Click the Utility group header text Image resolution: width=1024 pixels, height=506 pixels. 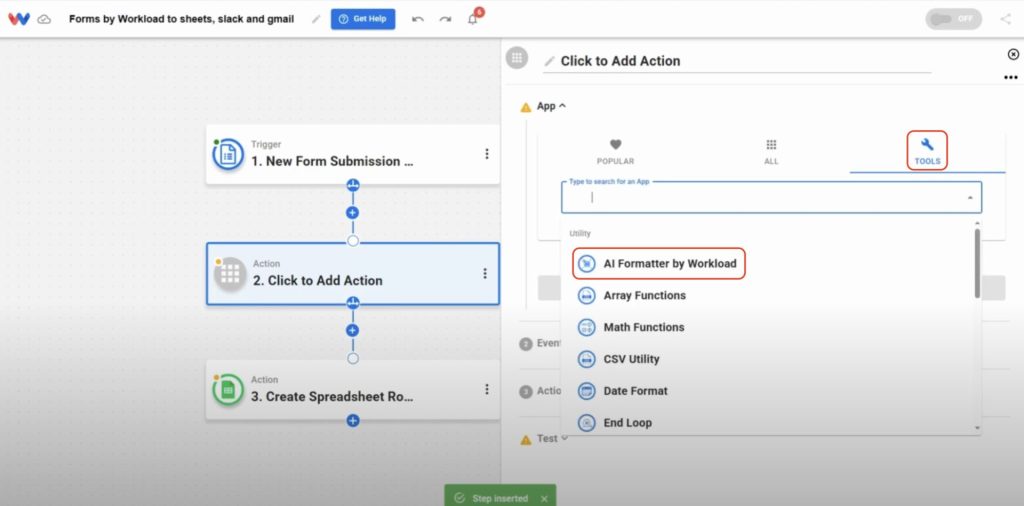pyautogui.click(x=580, y=233)
